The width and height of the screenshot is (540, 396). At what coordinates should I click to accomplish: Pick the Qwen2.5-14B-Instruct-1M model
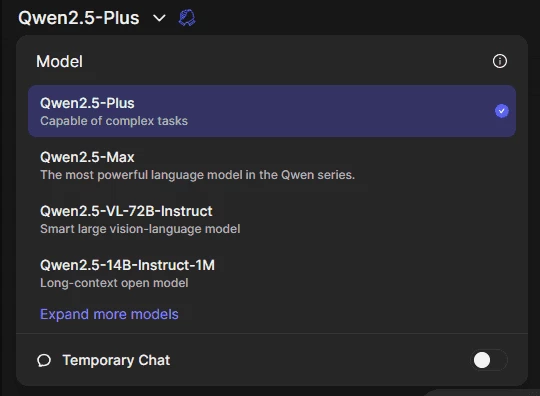coord(272,273)
